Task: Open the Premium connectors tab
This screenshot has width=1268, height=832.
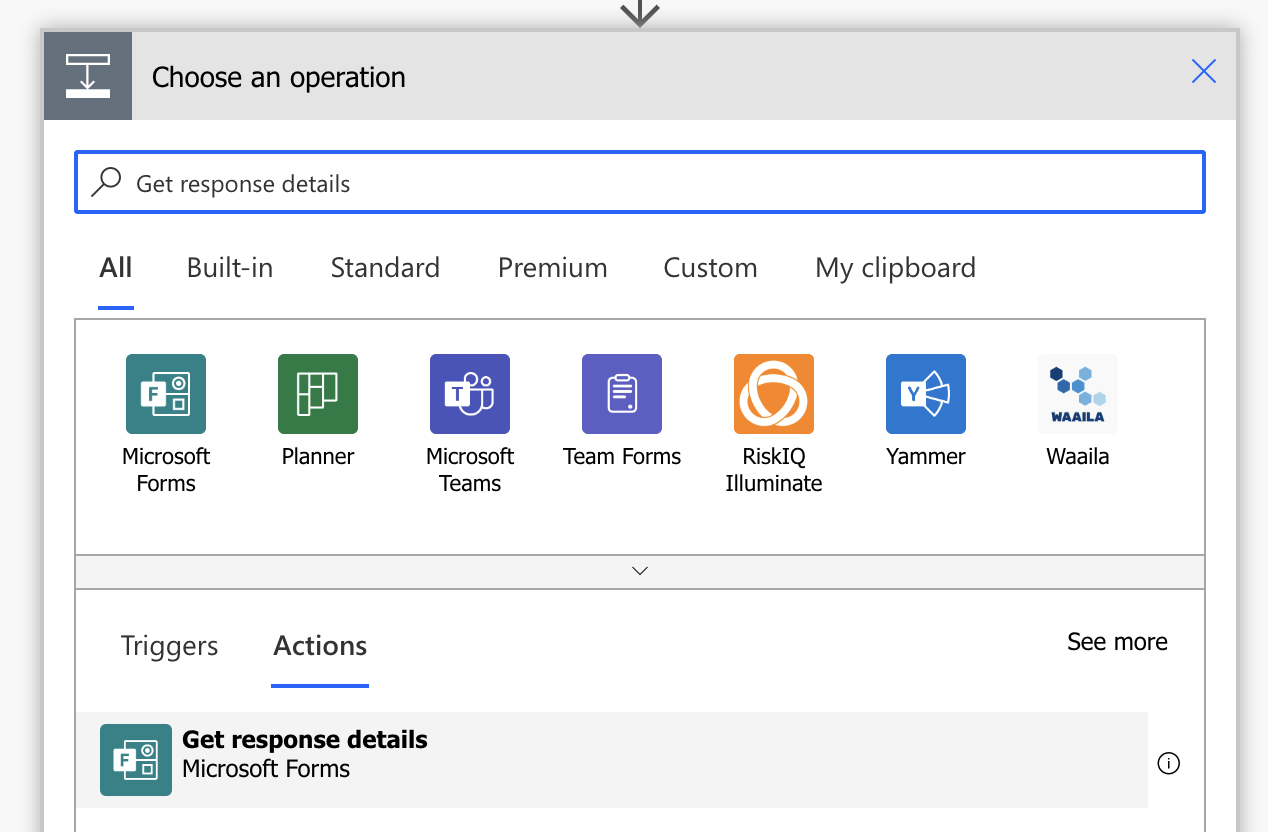Action: click(x=553, y=268)
